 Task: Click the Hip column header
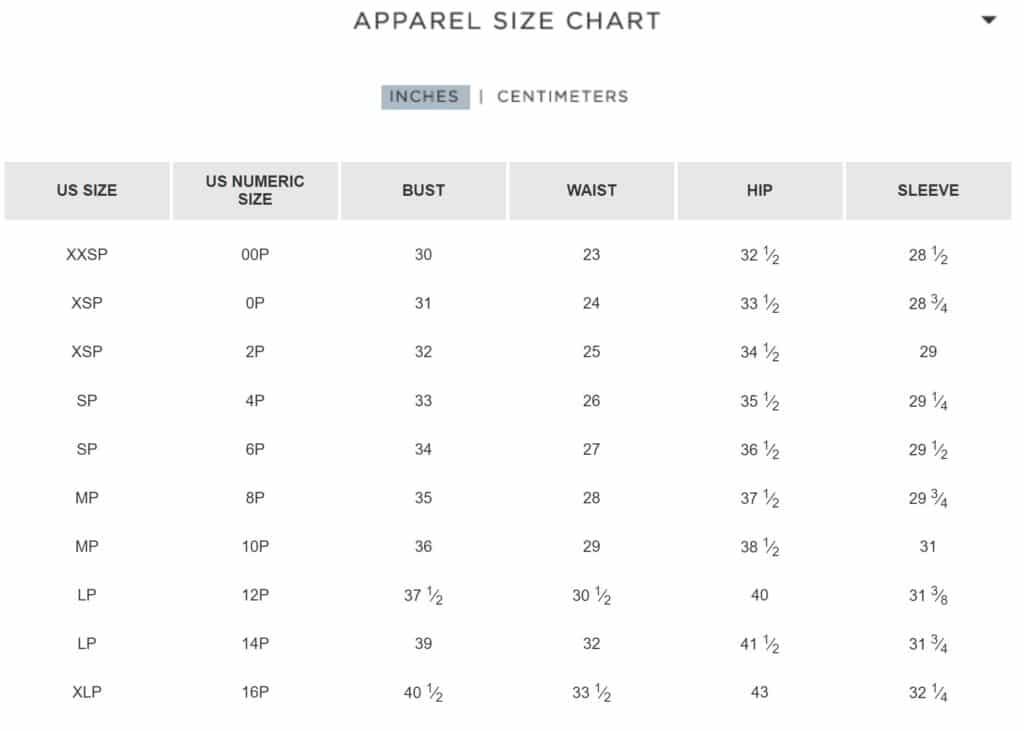pyautogui.click(x=759, y=190)
